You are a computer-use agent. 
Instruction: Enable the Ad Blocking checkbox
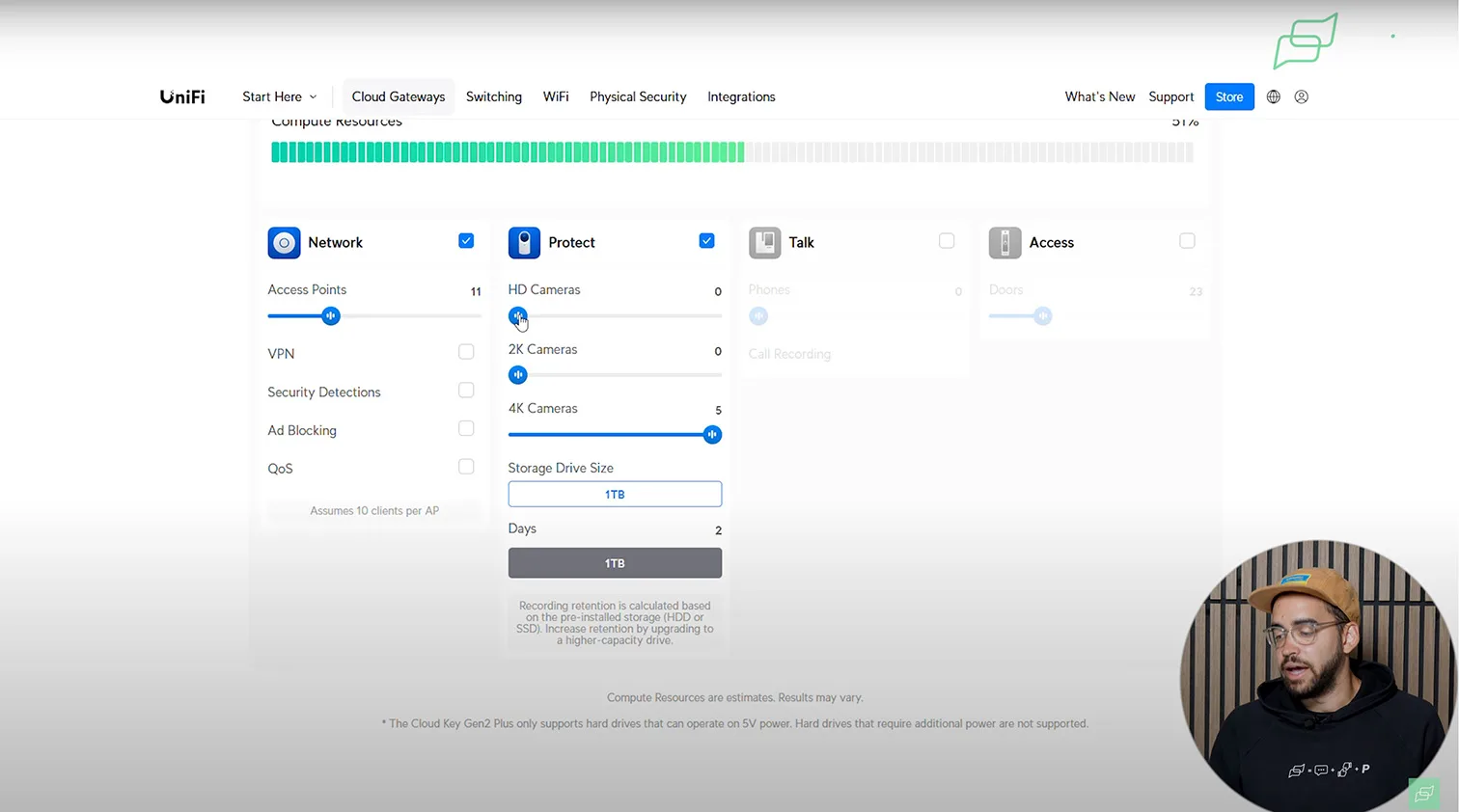466,429
